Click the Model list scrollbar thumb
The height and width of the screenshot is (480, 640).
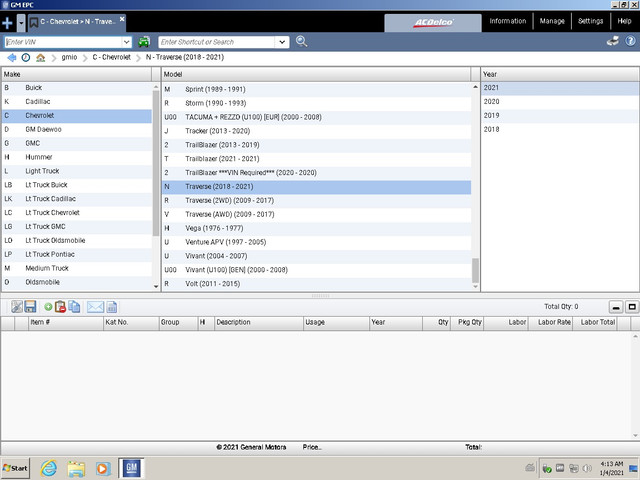pos(475,270)
